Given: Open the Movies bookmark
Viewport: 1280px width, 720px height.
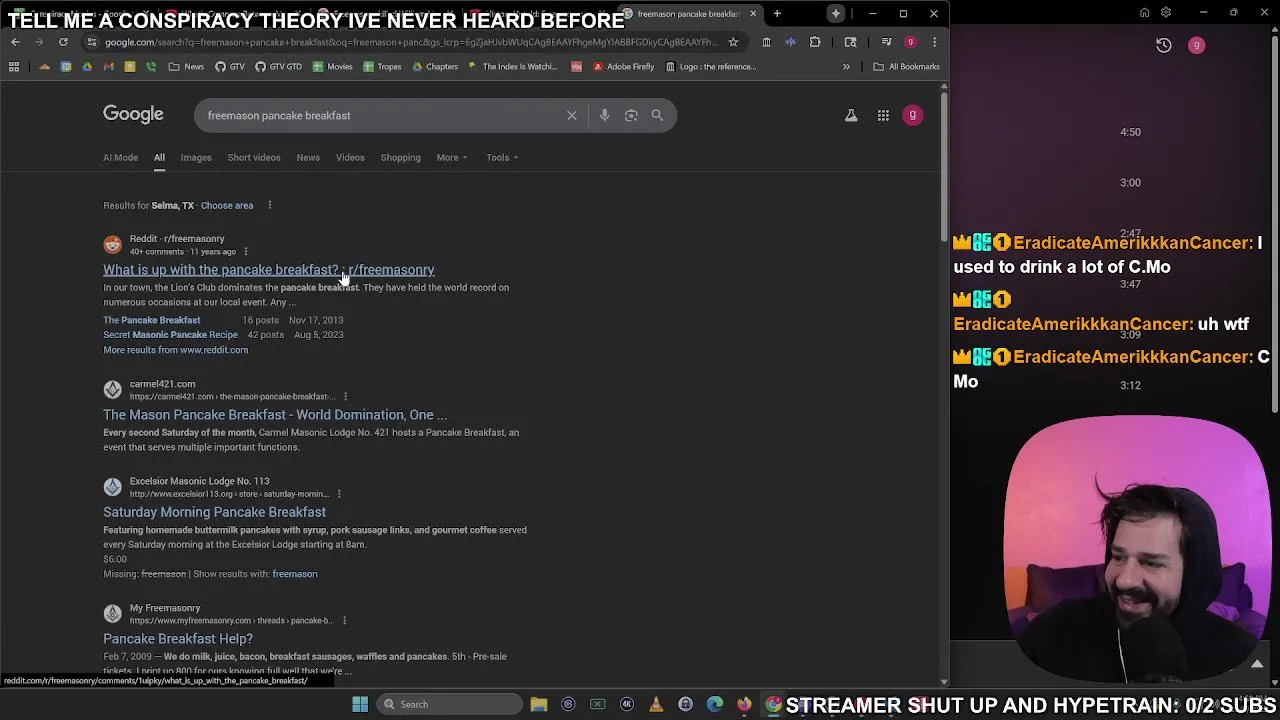Looking at the screenshot, I should (x=333, y=67).
